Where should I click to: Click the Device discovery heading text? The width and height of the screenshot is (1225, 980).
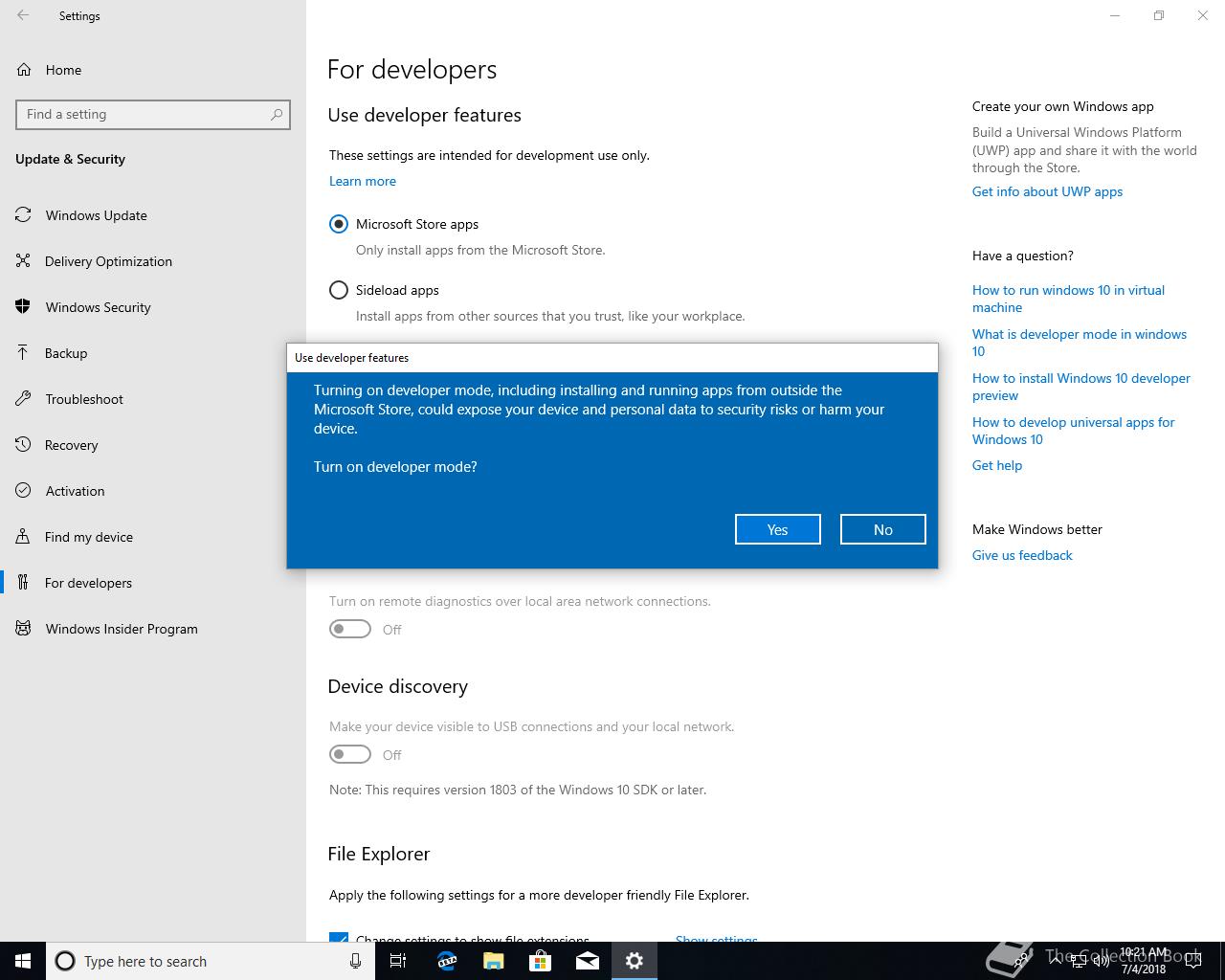pyautogui.click(x=397, y=686)
